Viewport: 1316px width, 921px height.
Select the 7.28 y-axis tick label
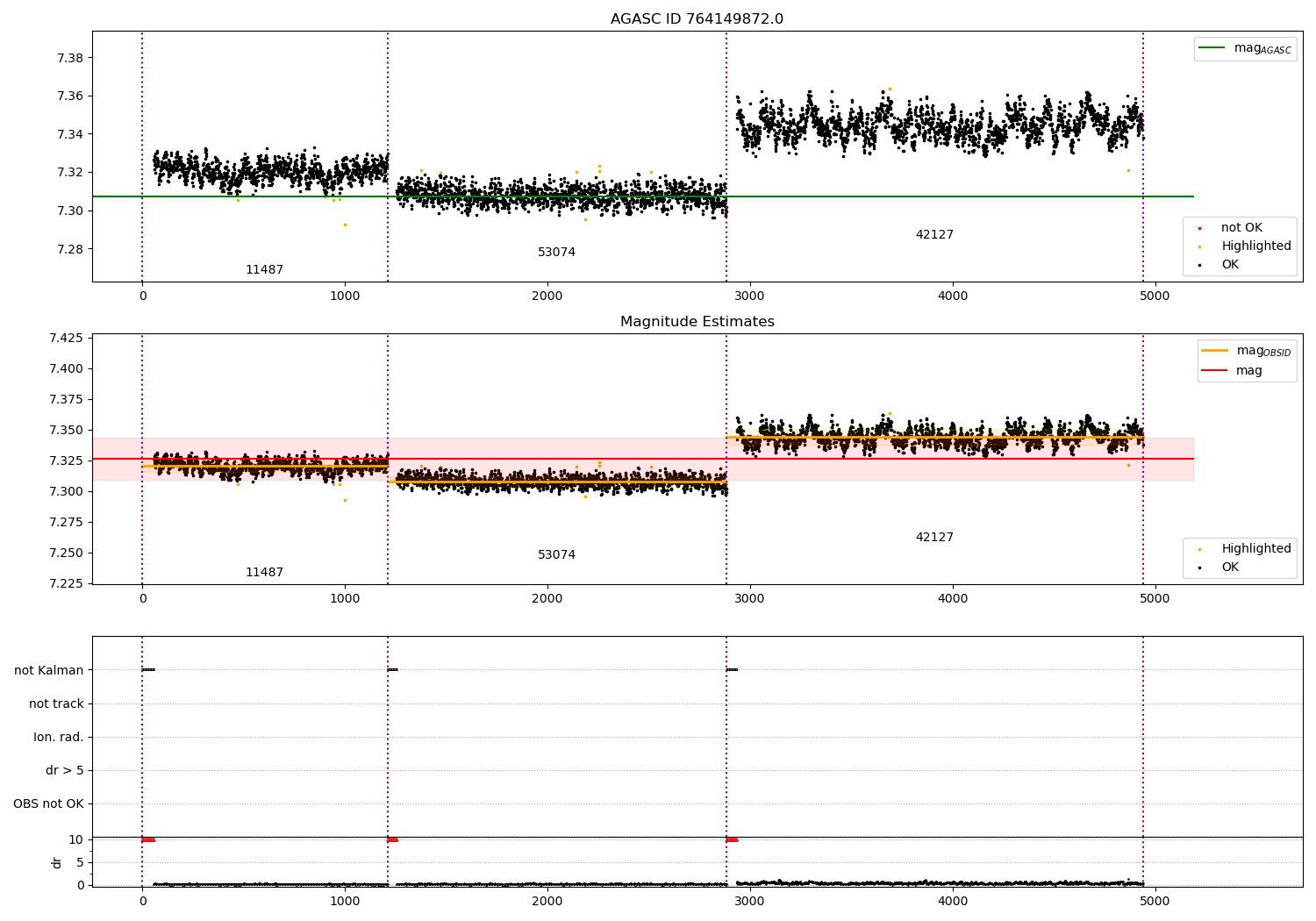[69, 249]
